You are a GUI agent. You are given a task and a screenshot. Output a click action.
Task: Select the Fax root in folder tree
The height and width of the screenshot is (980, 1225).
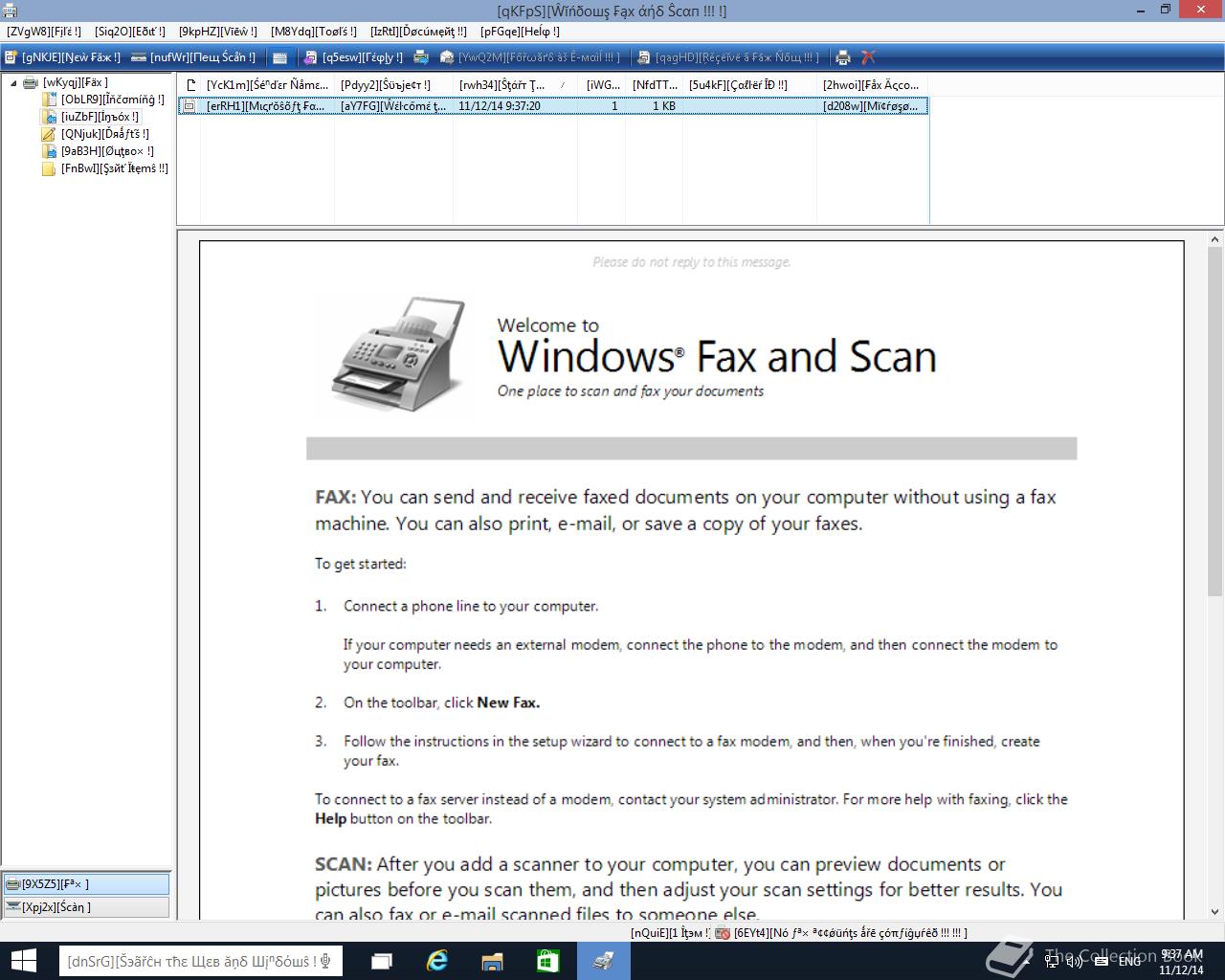coord(76,82)
